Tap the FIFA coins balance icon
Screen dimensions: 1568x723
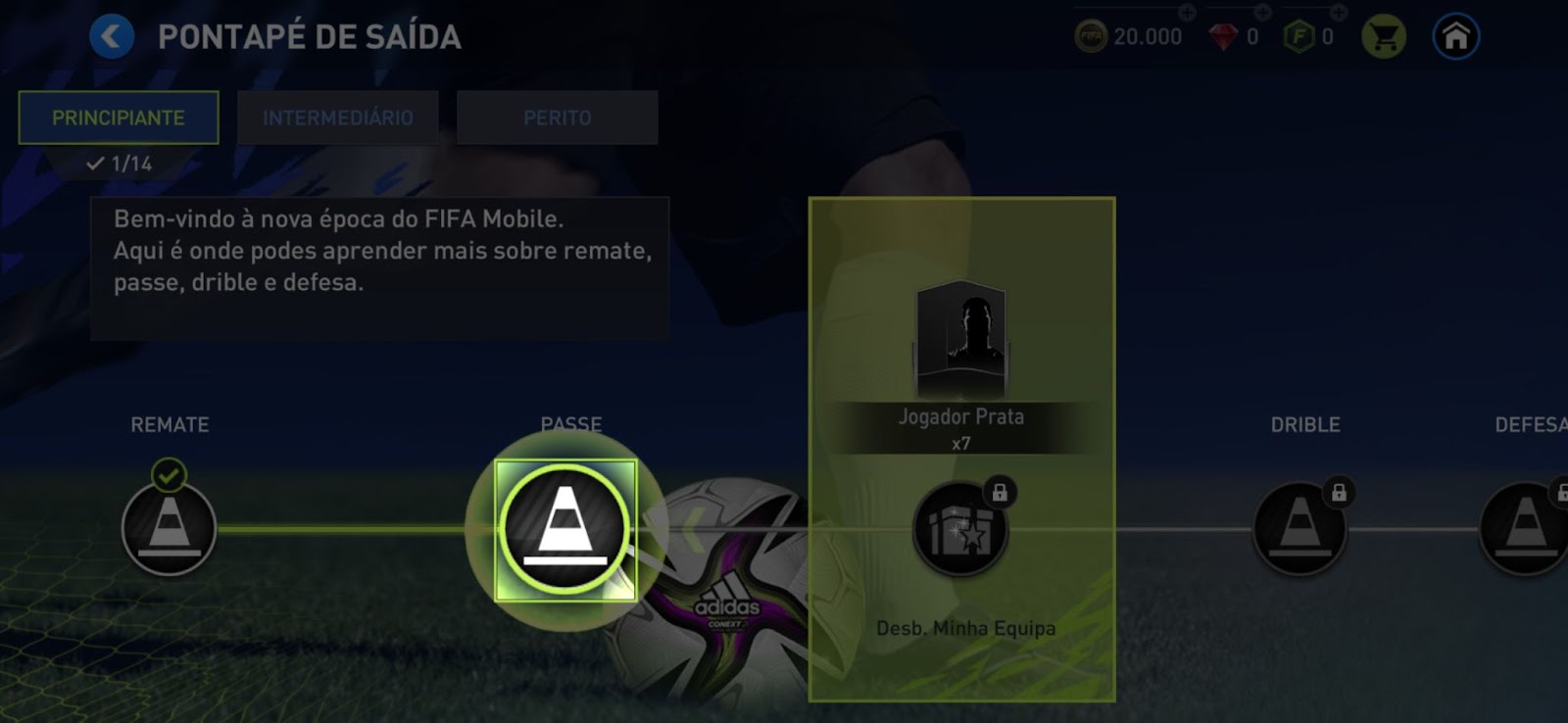click(1091, 37)
